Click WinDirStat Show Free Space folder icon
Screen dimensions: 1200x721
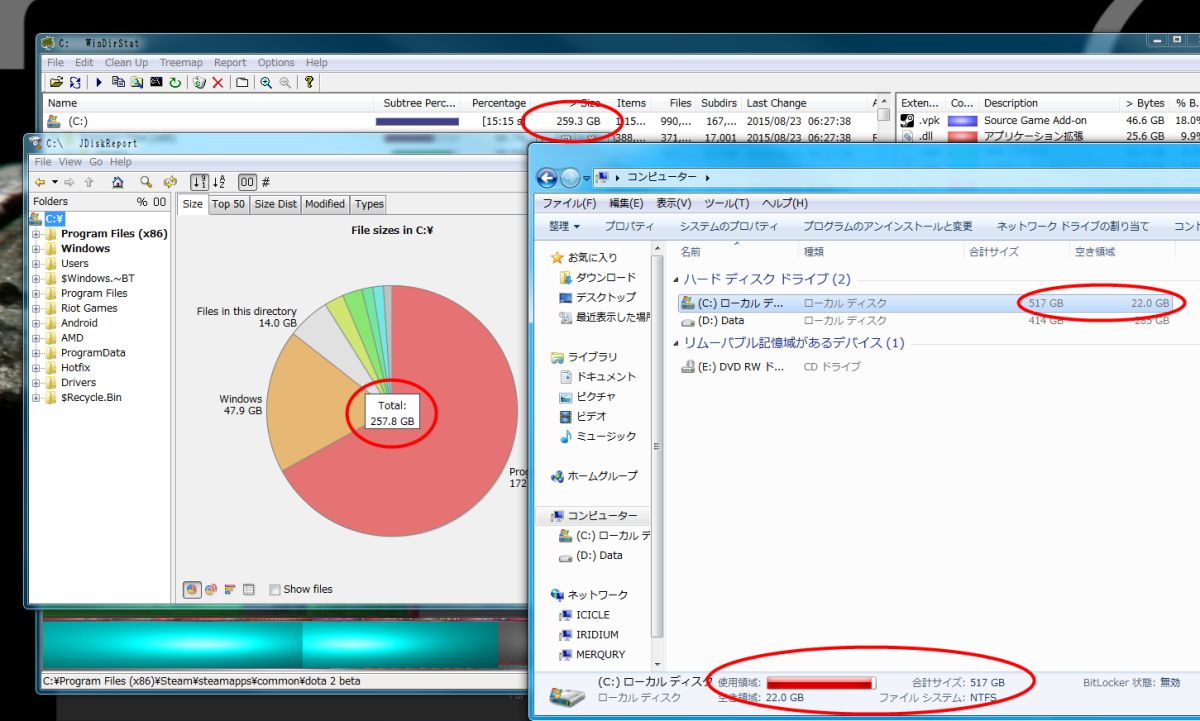(x=242, y=82)
